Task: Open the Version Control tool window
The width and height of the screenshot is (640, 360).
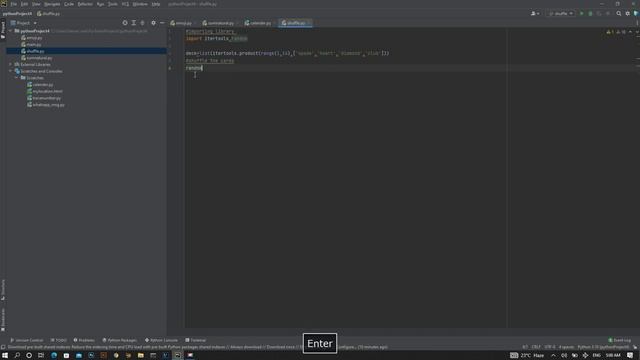Action: pos(27,340)
